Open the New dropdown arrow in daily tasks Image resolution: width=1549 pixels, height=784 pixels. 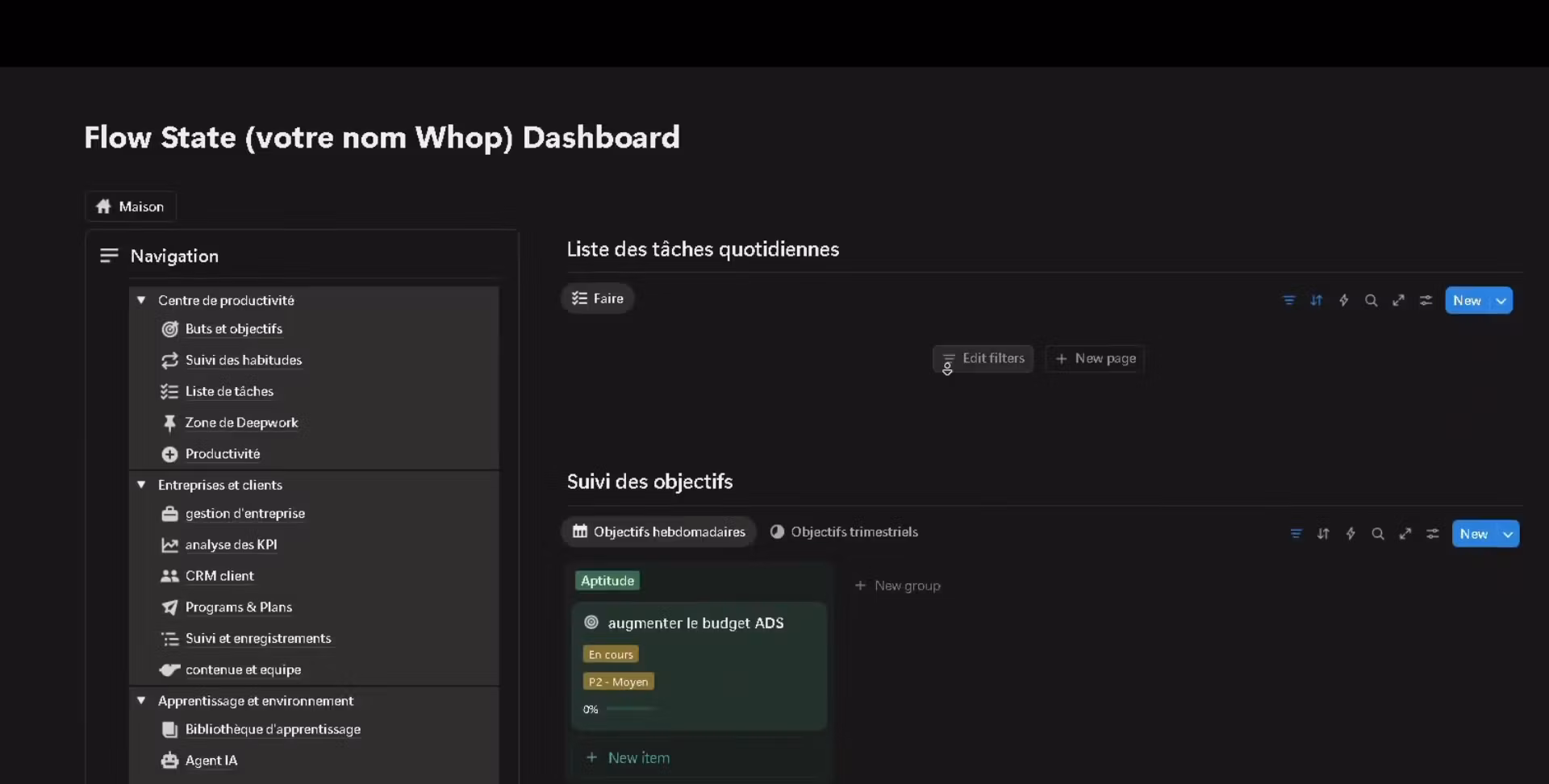(1501, 301)
